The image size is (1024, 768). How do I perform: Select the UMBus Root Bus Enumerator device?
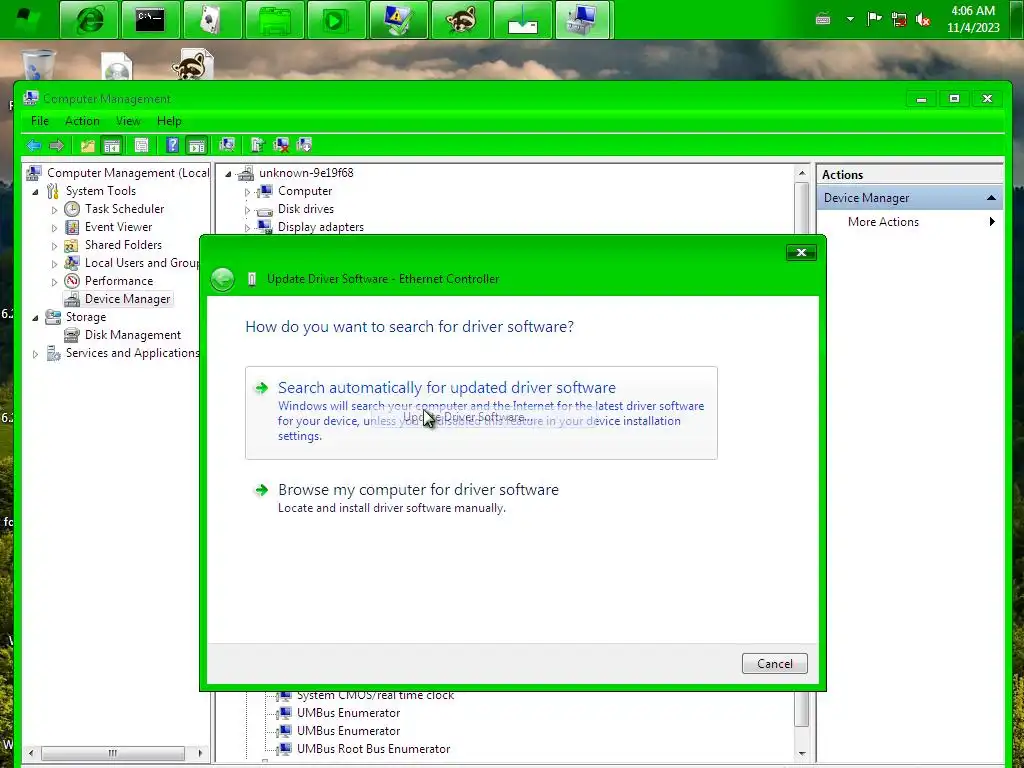pyautogui.click(x=373, y=749)
